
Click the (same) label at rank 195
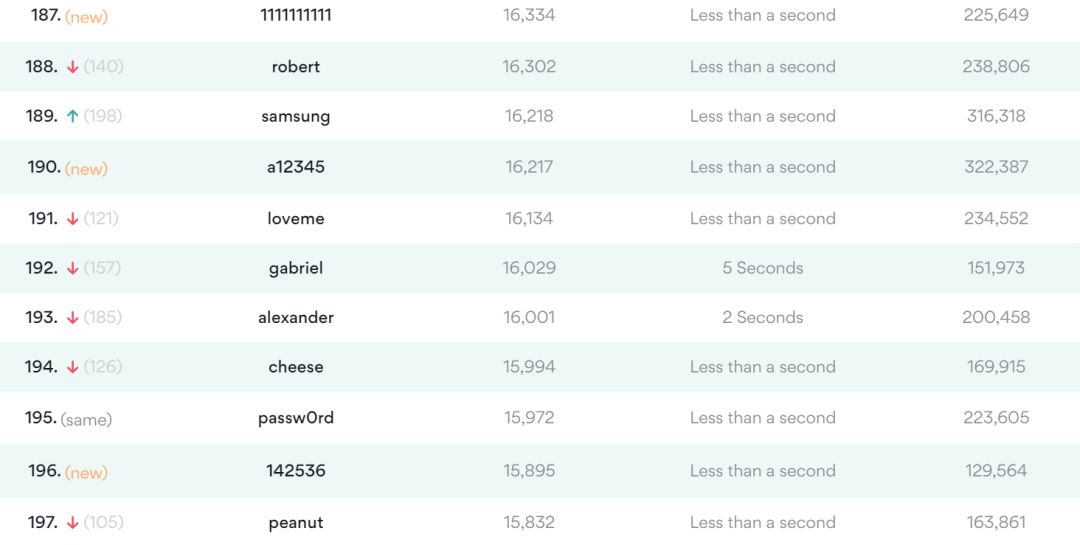pos(86,420)
